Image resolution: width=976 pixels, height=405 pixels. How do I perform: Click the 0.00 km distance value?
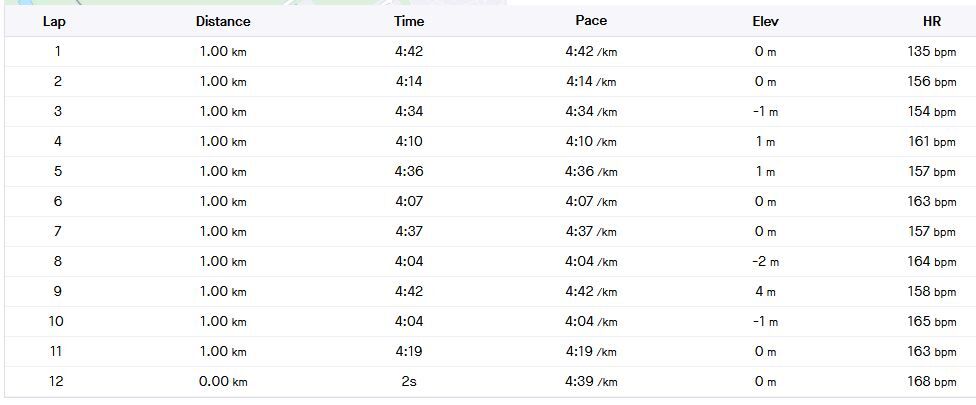click(x=223, y=381)
